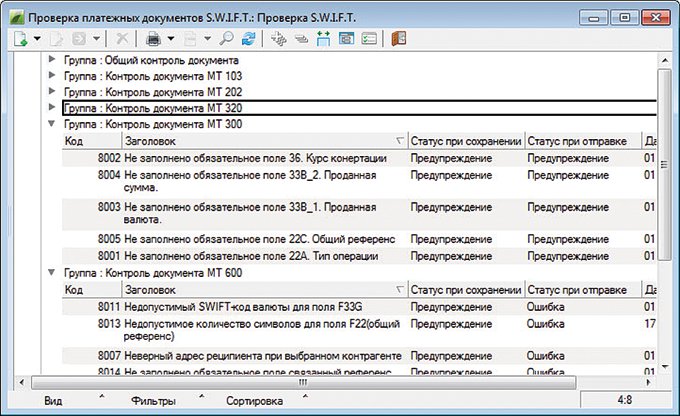Expand group Контроль документа MT 103
Screen dimensions: 680x416
click(x=52, y=75)
